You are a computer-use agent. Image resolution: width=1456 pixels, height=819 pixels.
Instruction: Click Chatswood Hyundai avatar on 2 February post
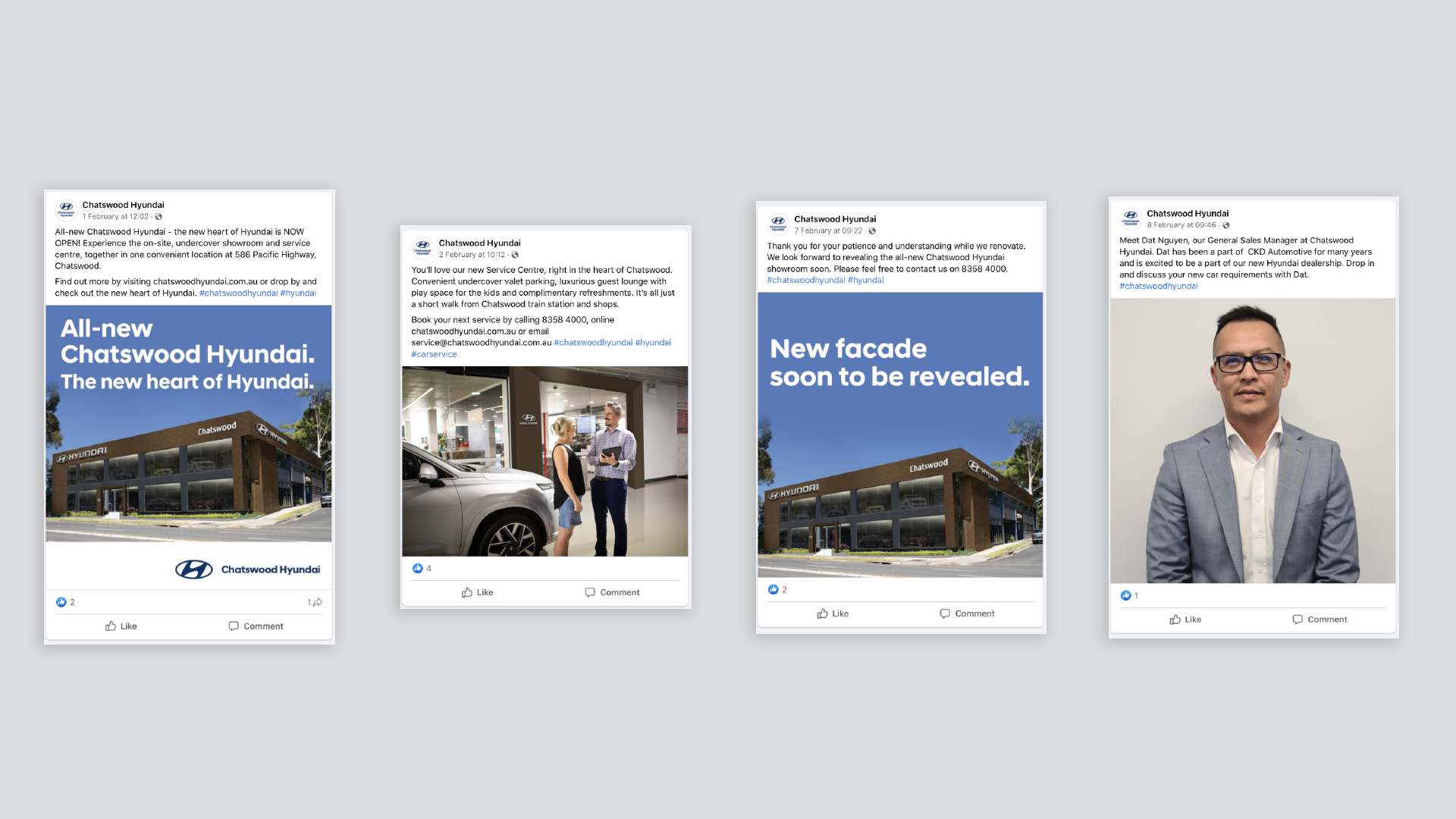[x=422, y=246]
